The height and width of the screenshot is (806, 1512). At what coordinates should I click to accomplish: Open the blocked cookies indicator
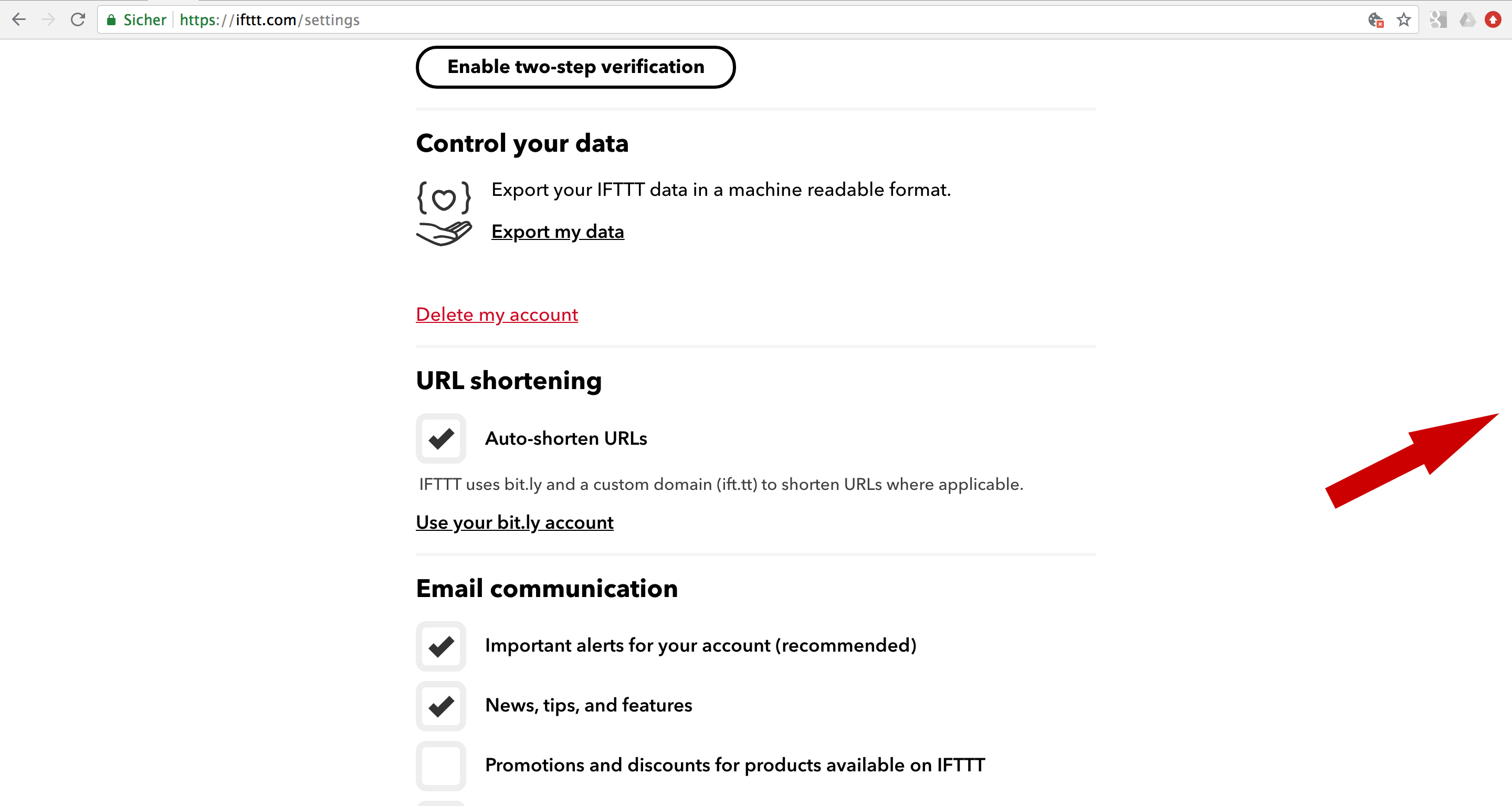point(1375,20)
